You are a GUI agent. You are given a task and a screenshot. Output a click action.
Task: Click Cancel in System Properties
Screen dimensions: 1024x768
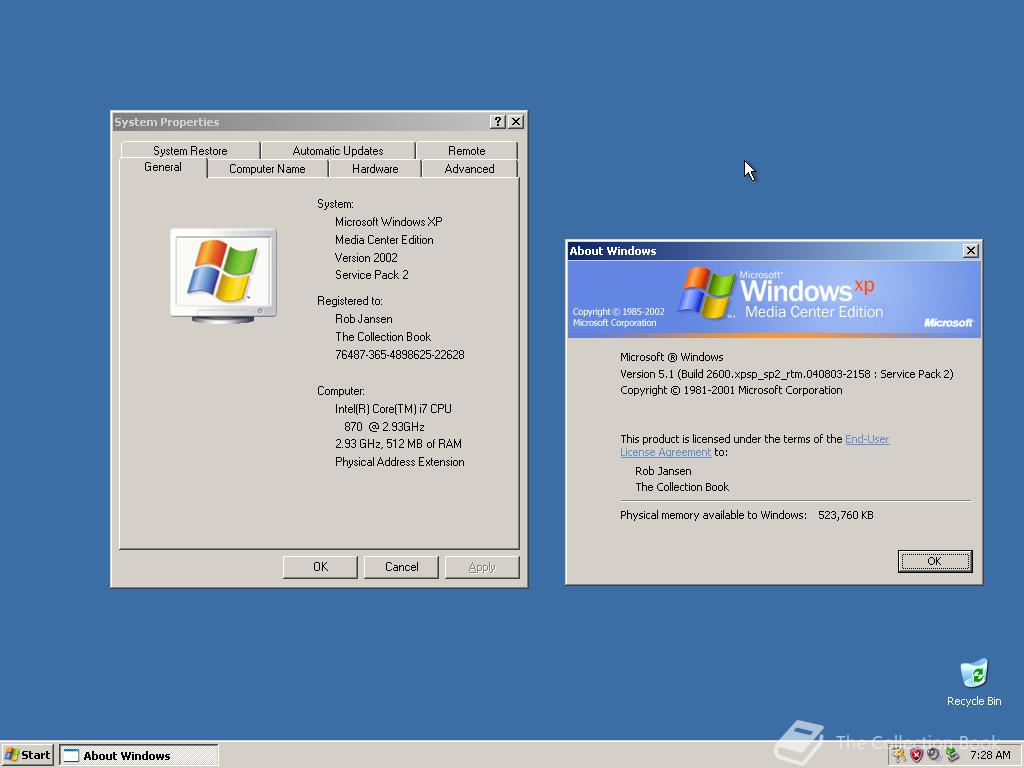coord(401,567)
